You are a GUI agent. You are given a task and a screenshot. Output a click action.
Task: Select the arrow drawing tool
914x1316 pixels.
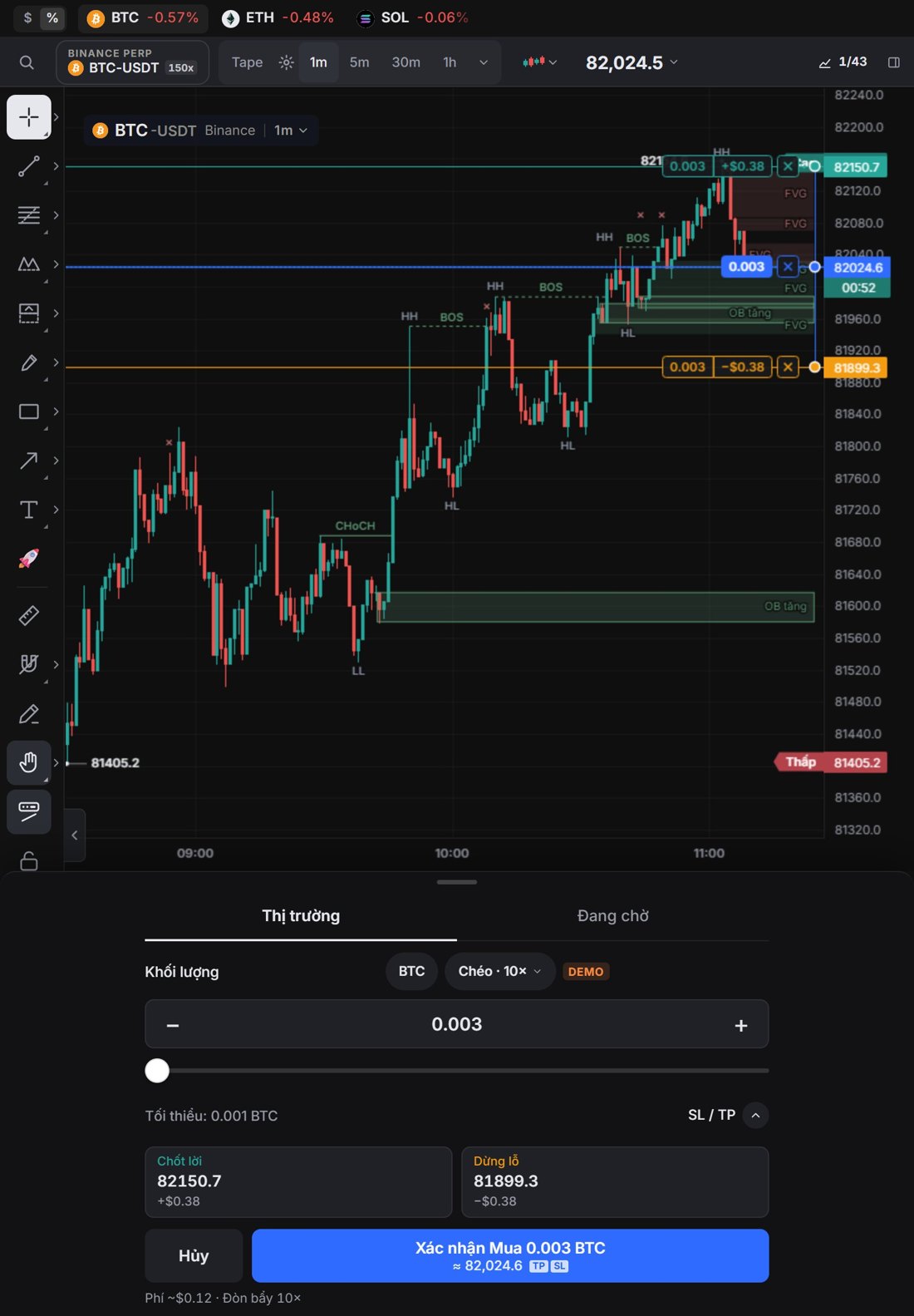pyautogui.click(x=29, y=461)
